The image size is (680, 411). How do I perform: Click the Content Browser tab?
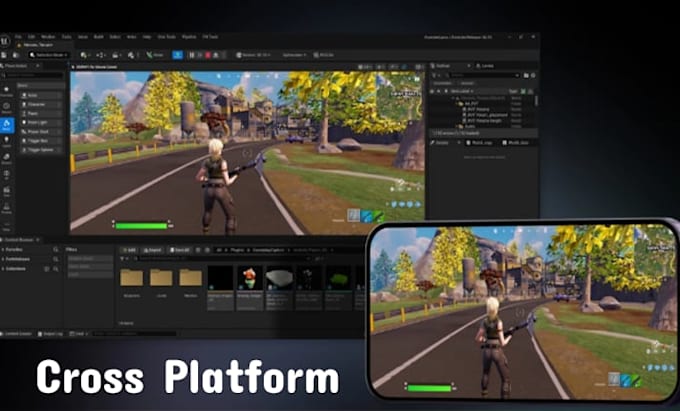coord(20,240)
